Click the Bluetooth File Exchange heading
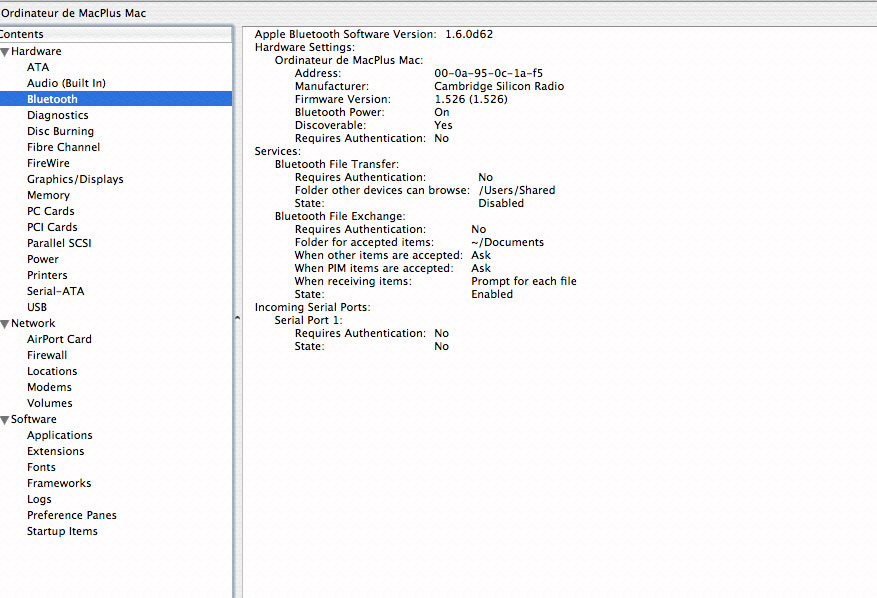 coord(340,216)
